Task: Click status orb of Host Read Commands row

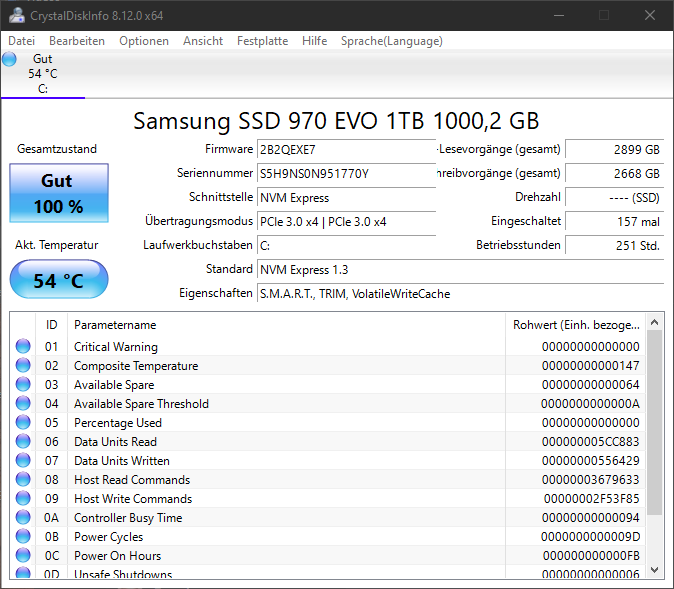Action: tap(23, 479)
